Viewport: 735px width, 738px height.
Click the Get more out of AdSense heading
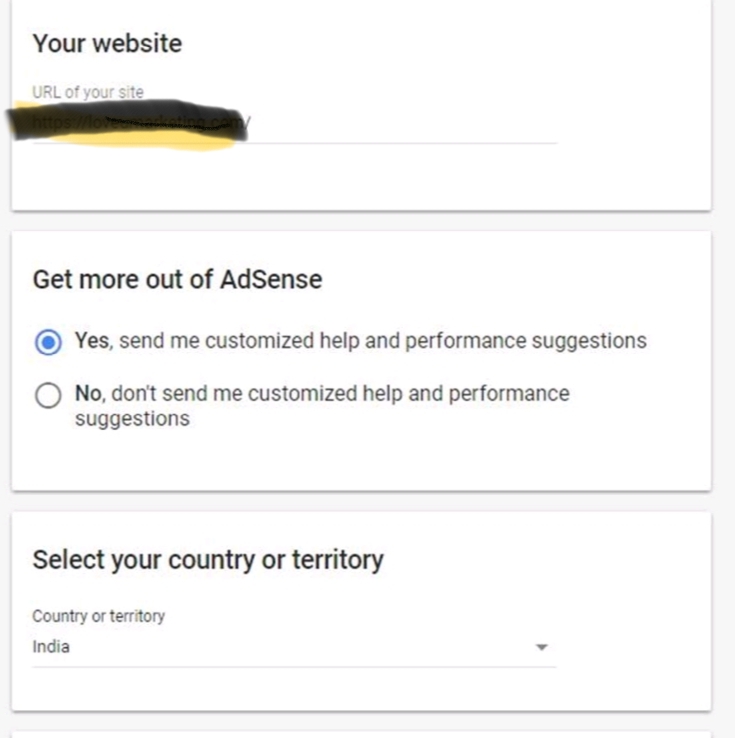177,280
